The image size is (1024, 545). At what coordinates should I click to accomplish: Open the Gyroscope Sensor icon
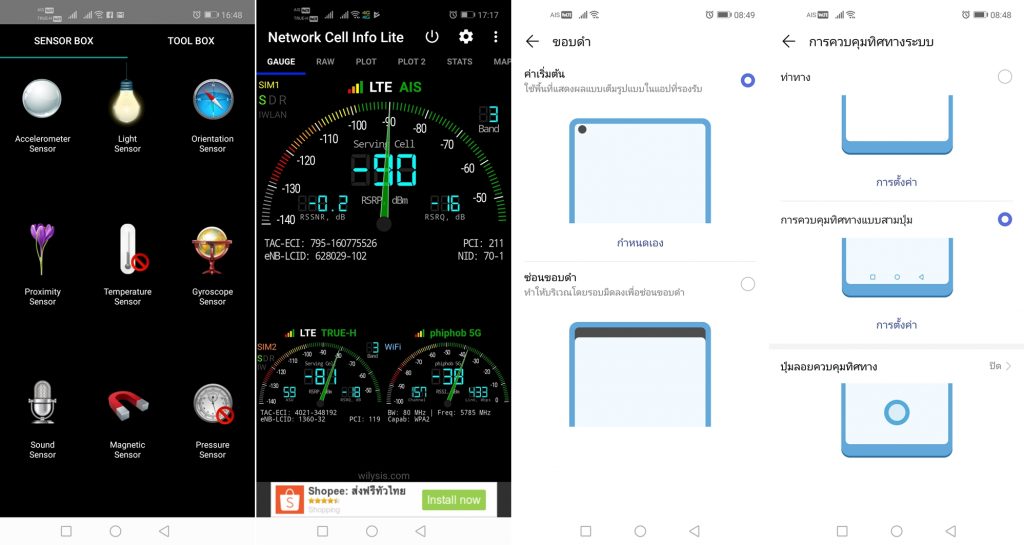[212, 252]
